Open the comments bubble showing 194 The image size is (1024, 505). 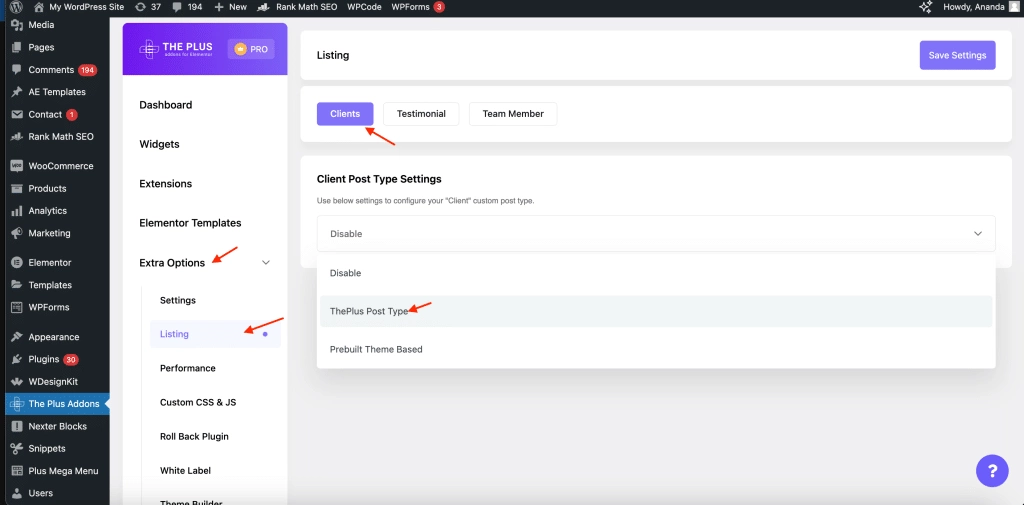176,7
